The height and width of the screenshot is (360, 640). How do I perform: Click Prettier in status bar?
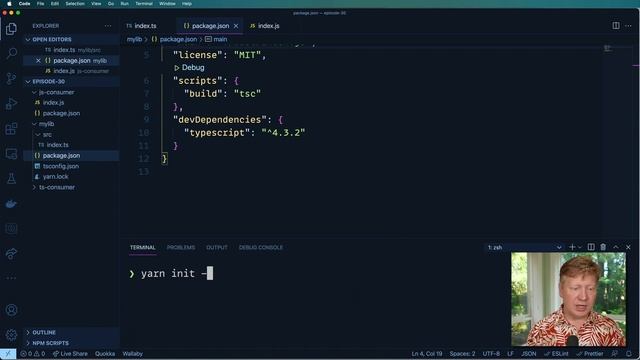tap(590, 354)
